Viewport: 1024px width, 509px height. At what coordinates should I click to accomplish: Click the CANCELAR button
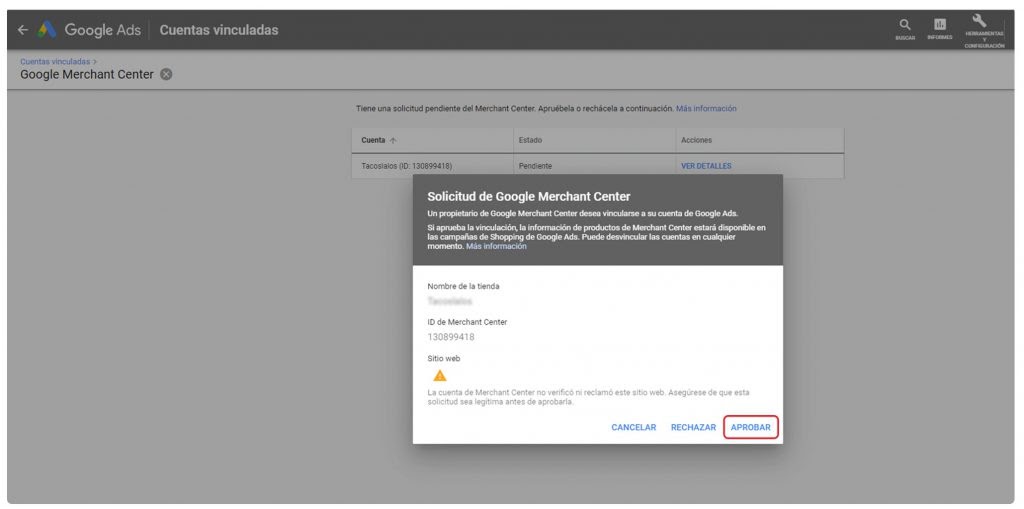point(633,427)
